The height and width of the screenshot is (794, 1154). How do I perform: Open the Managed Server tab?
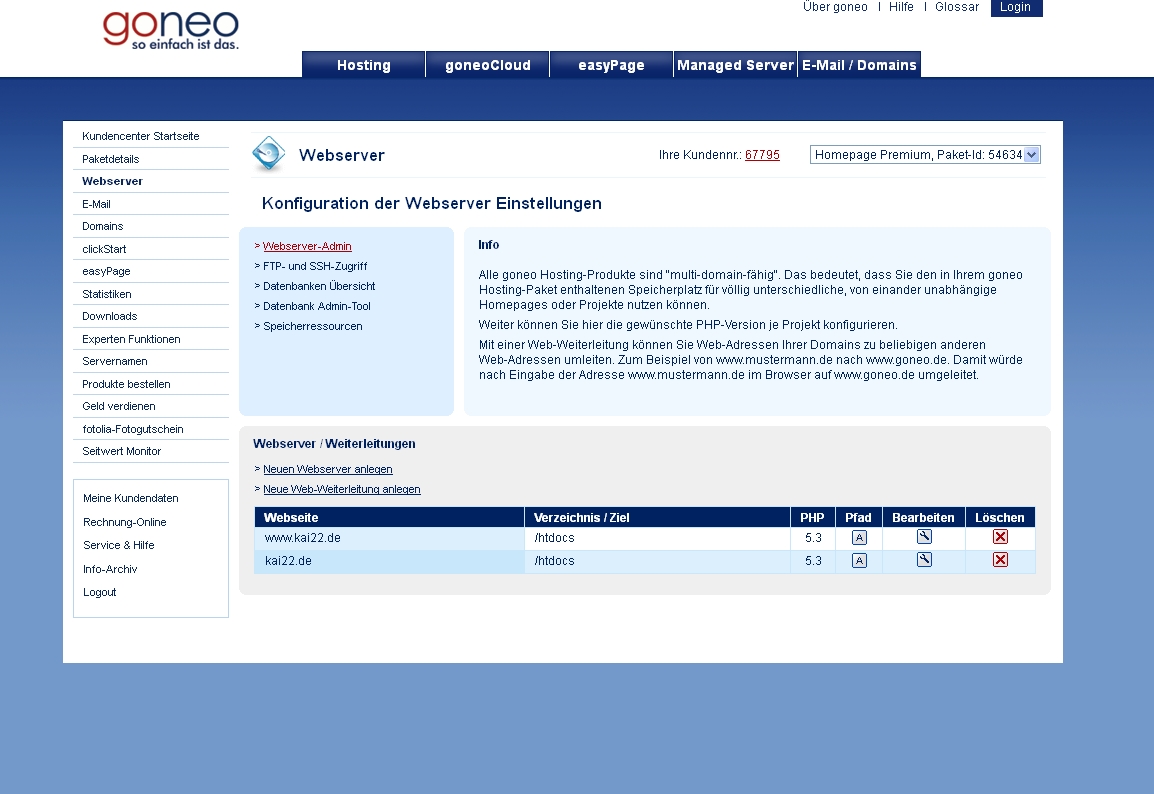point(735,65)
